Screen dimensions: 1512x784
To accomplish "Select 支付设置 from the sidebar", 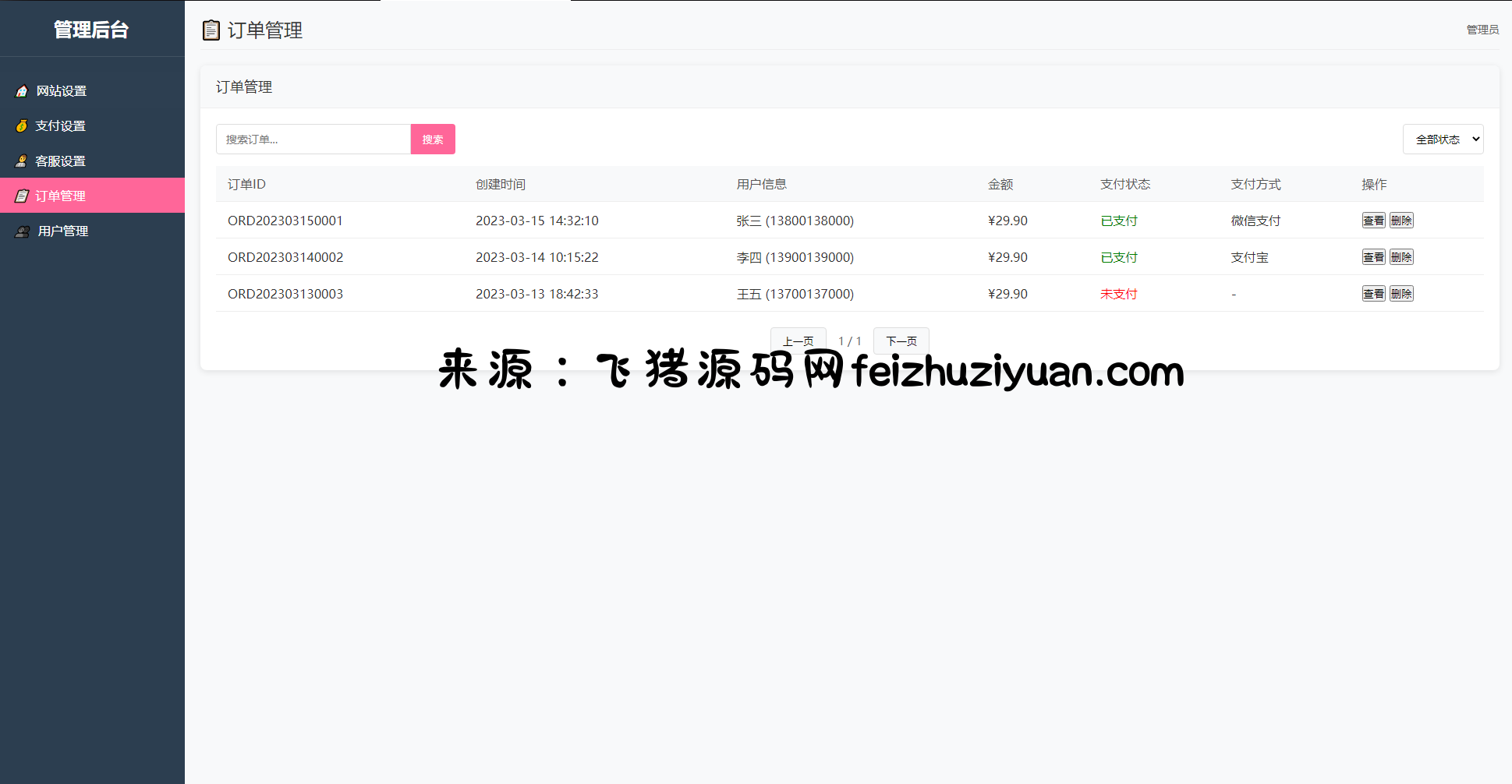I will tap(61, 126).
